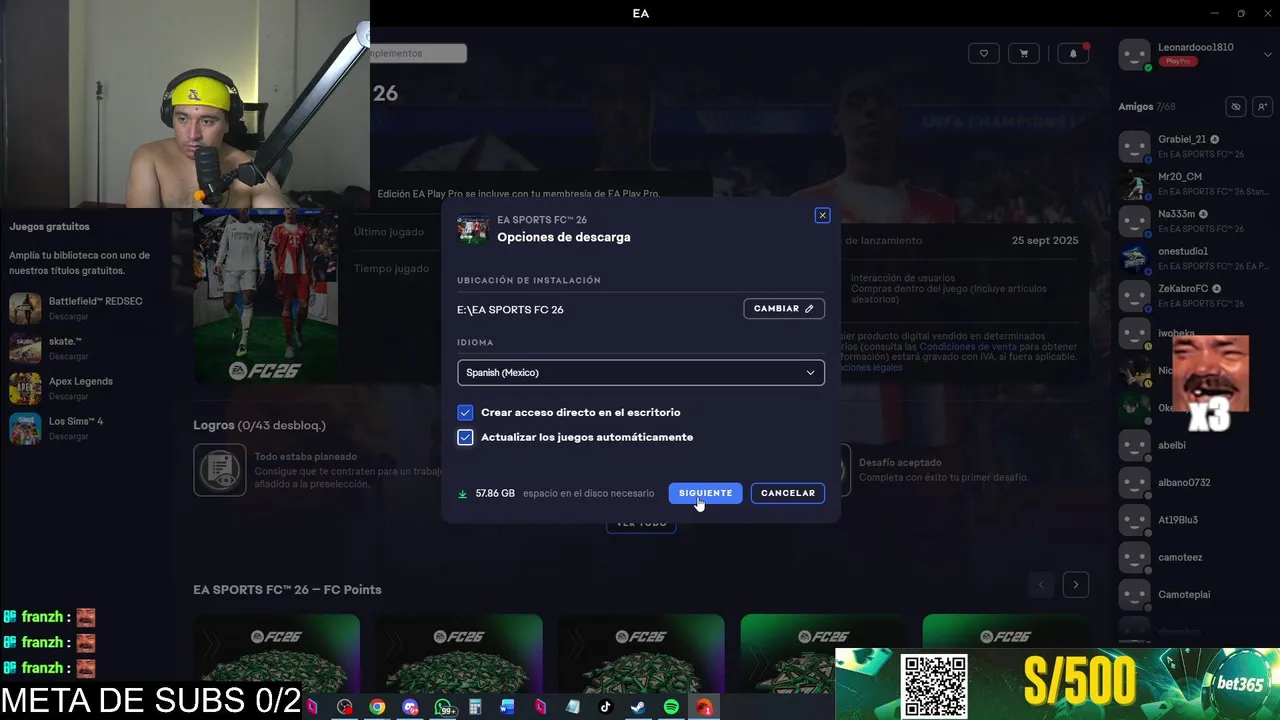Screen dimensions: 1280x720
Task: Click the Apex Legends game icon
Action: 25,388
